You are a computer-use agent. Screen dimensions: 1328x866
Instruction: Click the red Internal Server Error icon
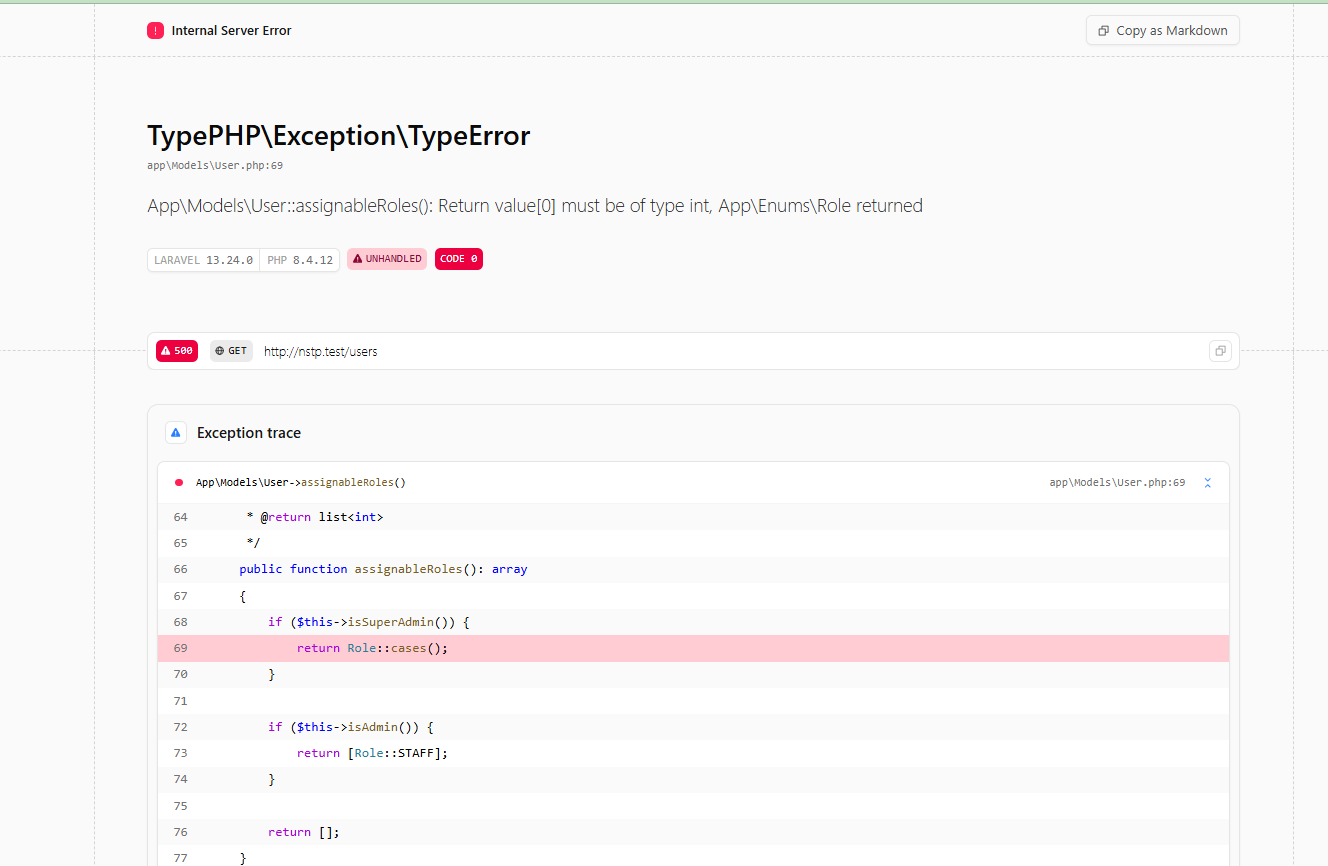155,31
